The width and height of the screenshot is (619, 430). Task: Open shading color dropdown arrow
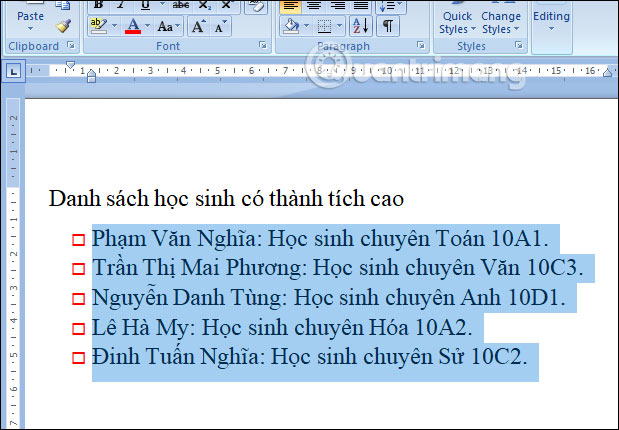point(307,26)
